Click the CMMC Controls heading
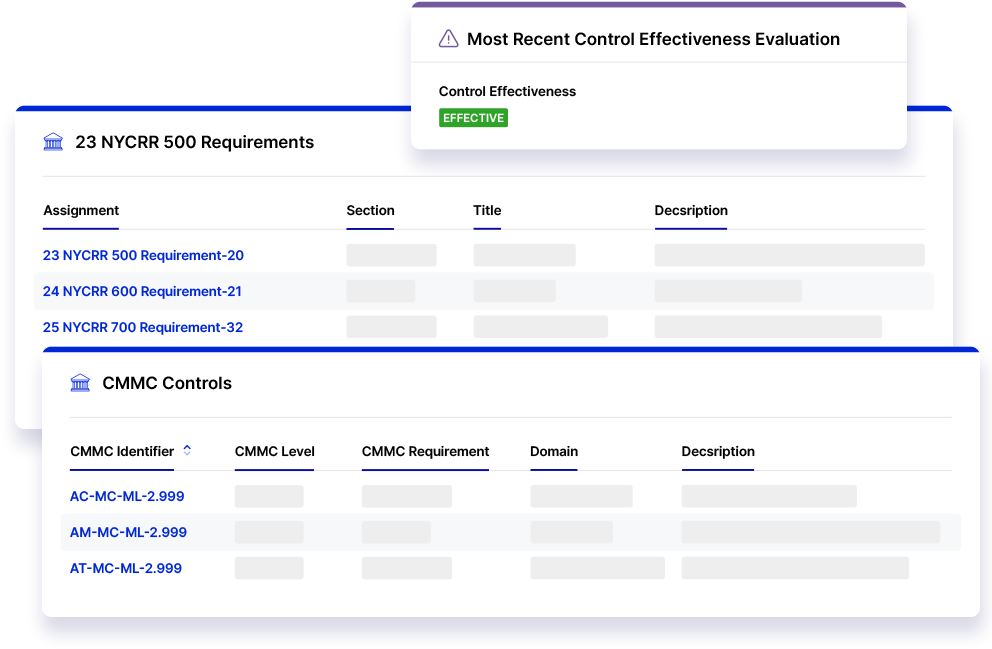This screenshot has width=992, height=649. 167,383
